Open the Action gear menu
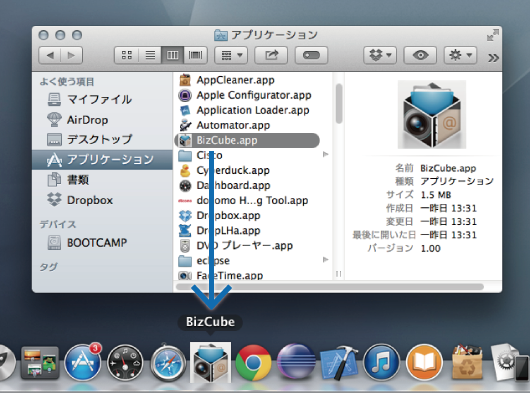The width and height of the screenshot is (530, 393). pos(460,55)
